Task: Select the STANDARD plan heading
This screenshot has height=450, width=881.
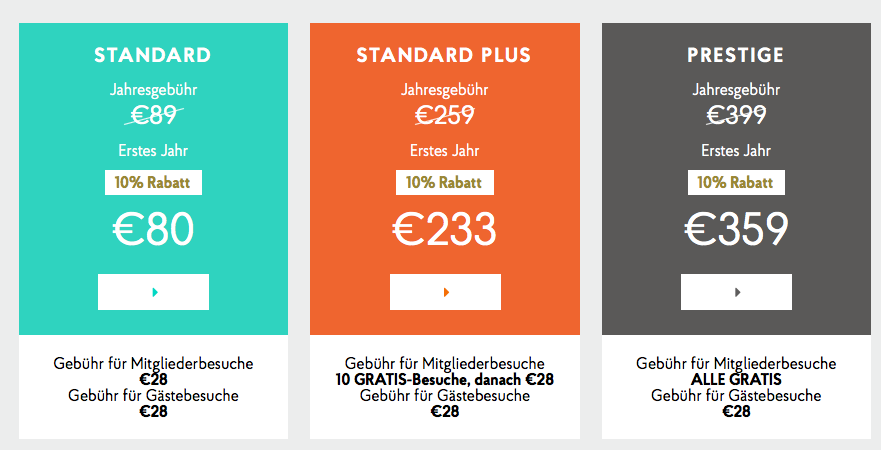Action: click(153, 55)
